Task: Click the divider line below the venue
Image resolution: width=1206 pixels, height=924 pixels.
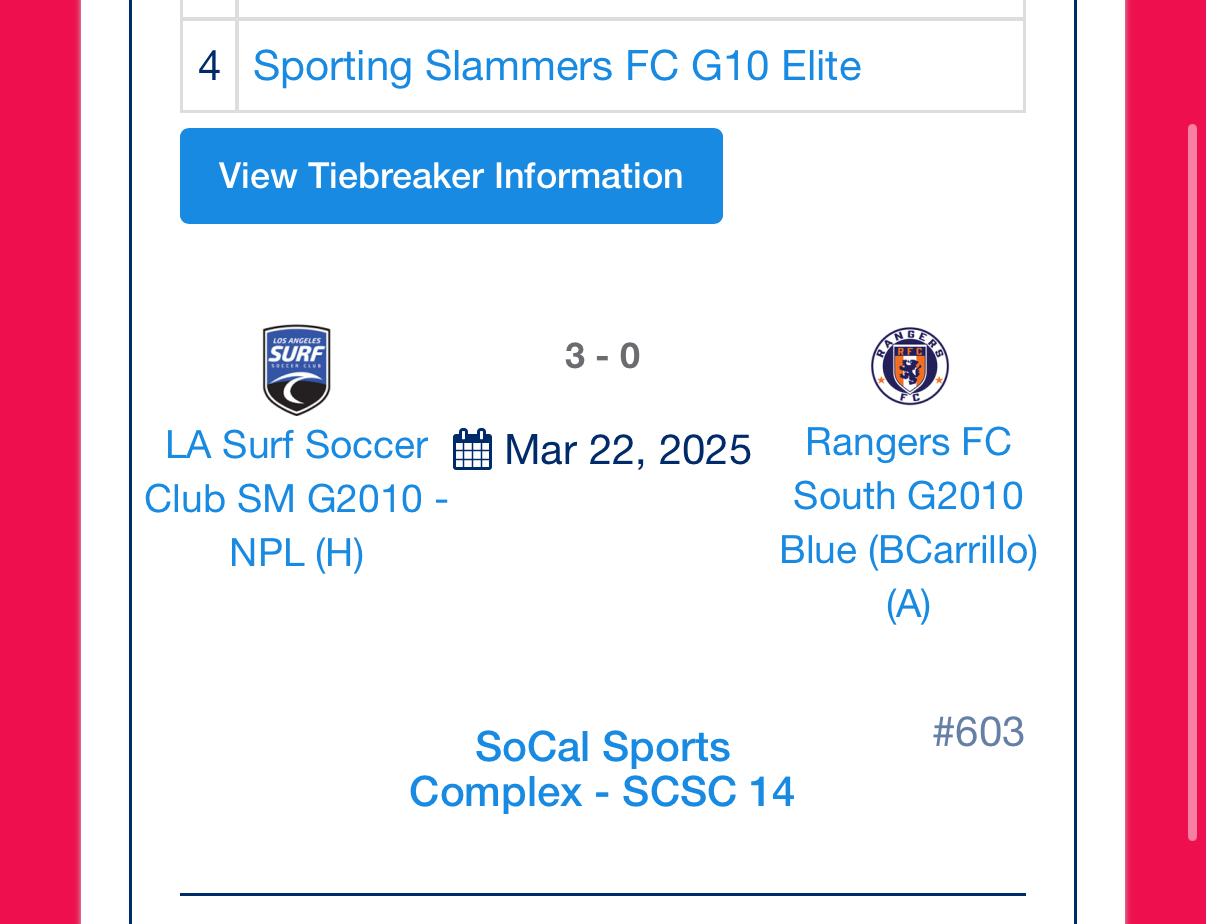Action: point(603,893)
